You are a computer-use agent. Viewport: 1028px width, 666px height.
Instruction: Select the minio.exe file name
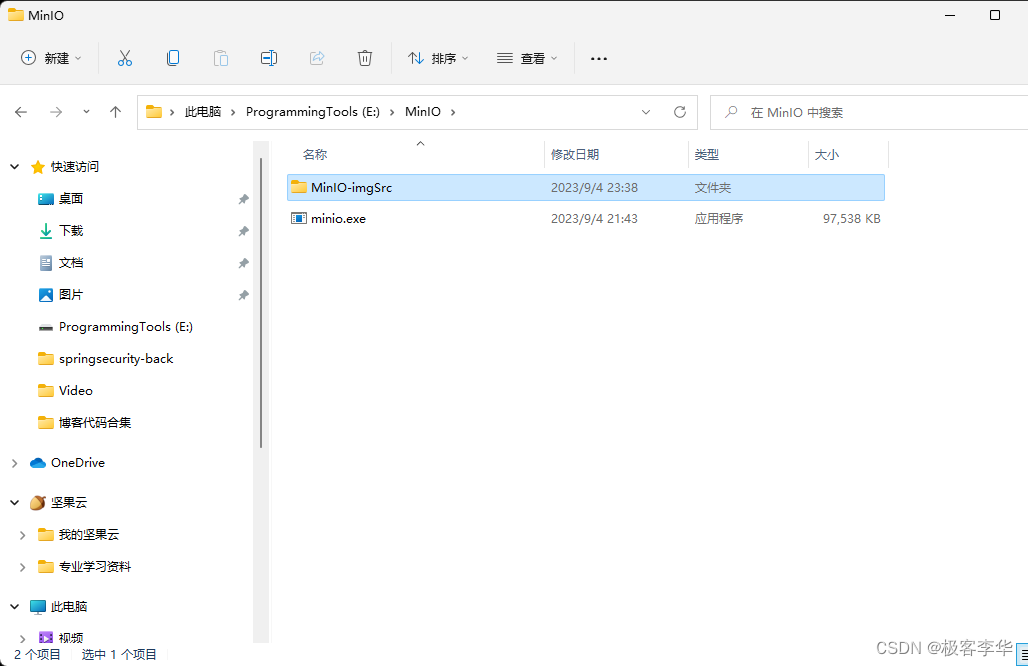click(x=338, y=218)
